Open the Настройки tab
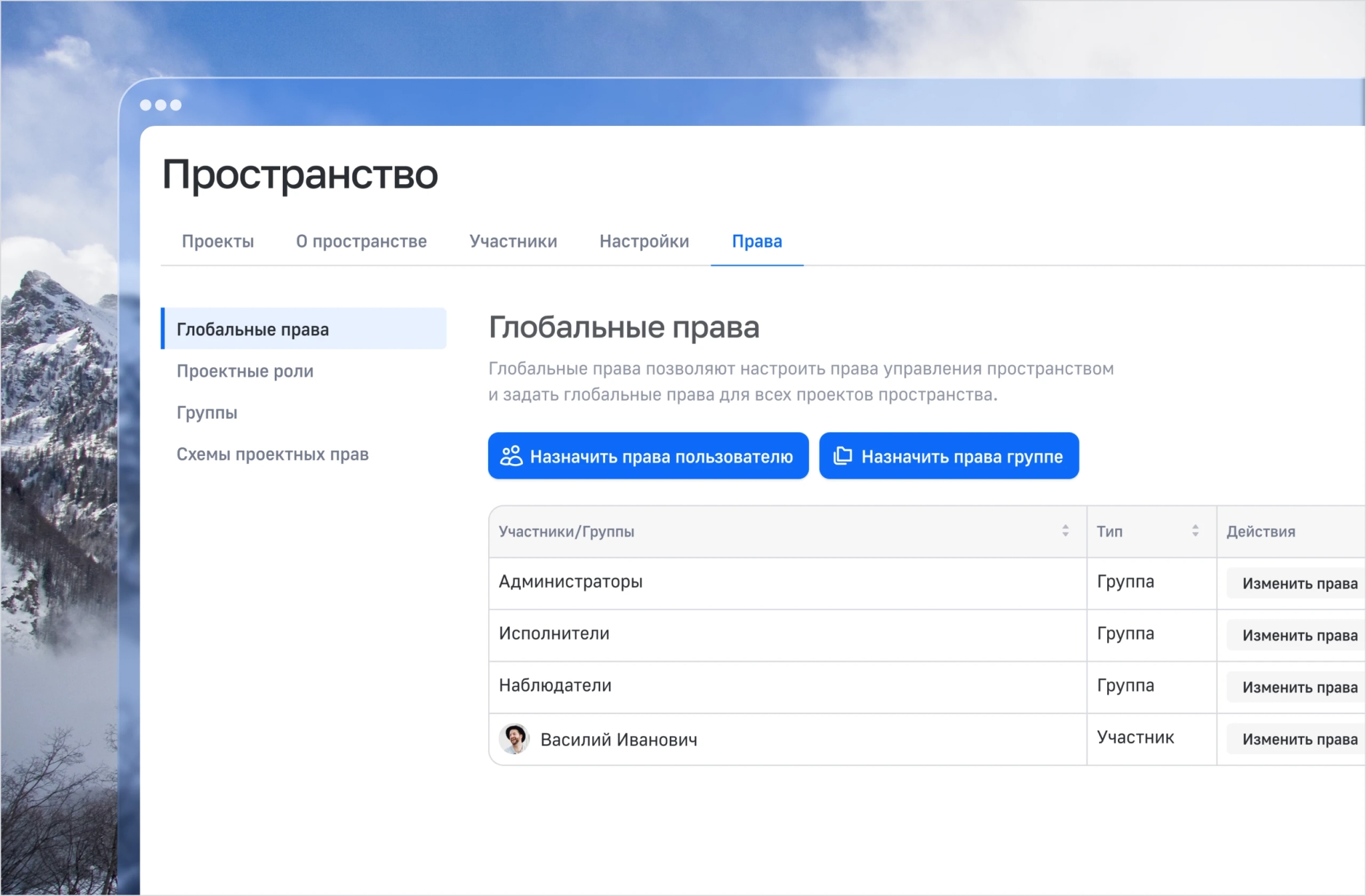 coord(644,241)
